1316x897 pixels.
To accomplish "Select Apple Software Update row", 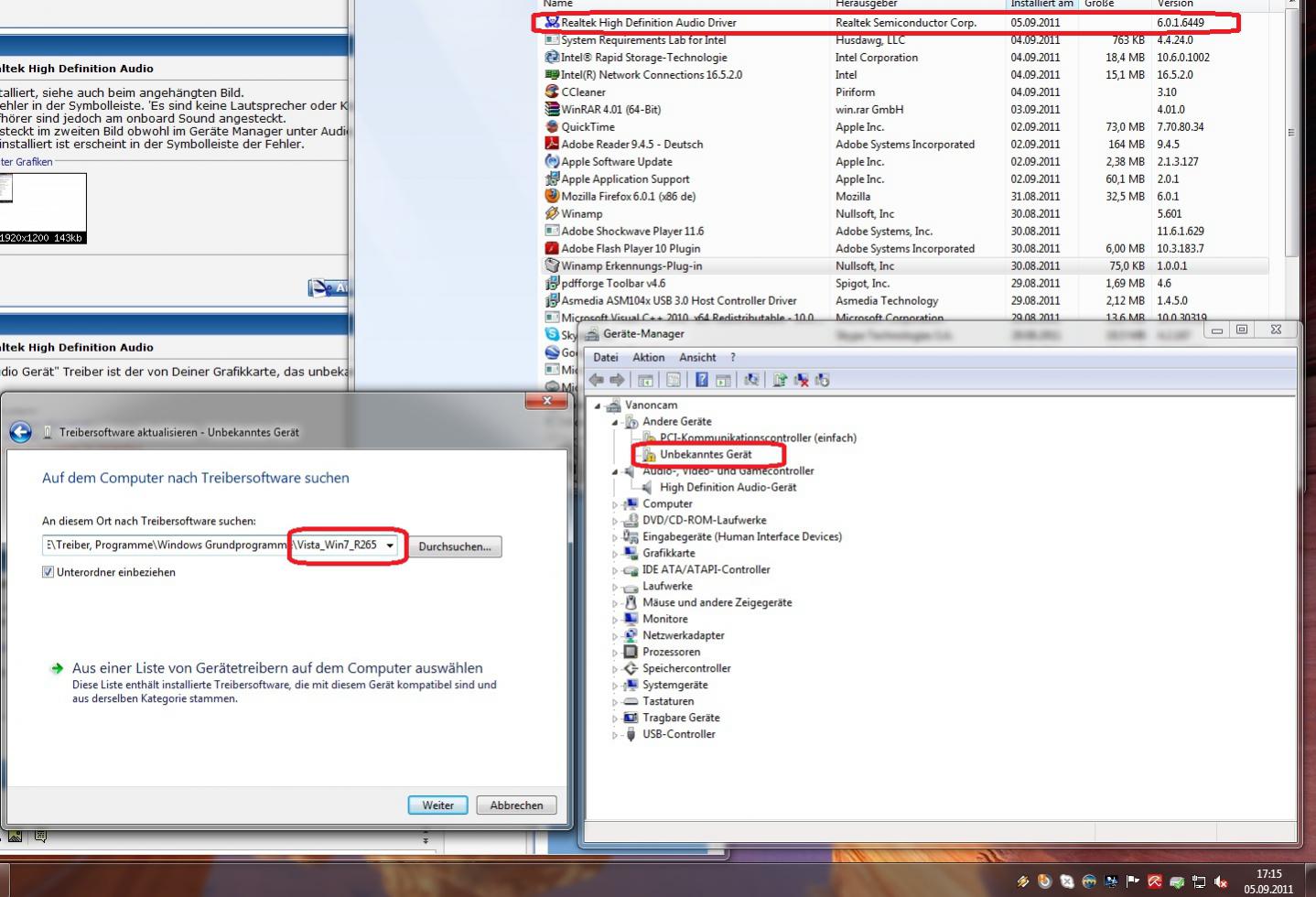I will click(906, 161).
